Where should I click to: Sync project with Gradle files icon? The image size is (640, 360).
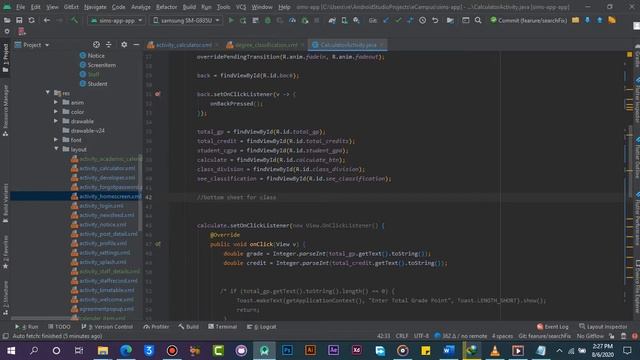click(332, 20)
